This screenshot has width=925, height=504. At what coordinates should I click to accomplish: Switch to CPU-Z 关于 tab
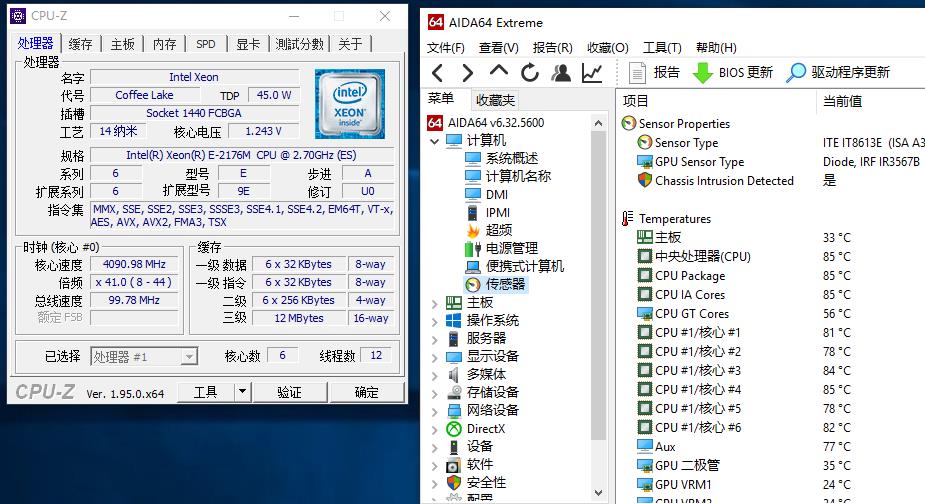(350, 44)
